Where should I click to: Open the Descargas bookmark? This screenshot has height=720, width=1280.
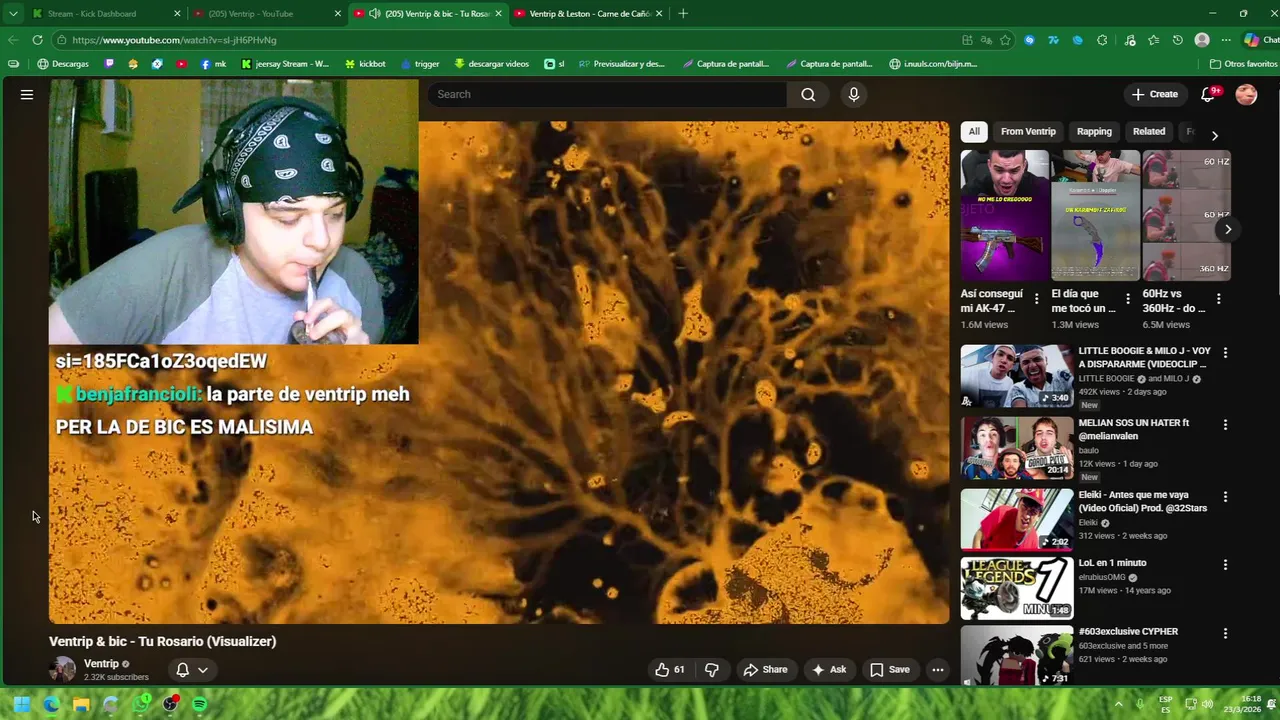click(x=63, y=64)
